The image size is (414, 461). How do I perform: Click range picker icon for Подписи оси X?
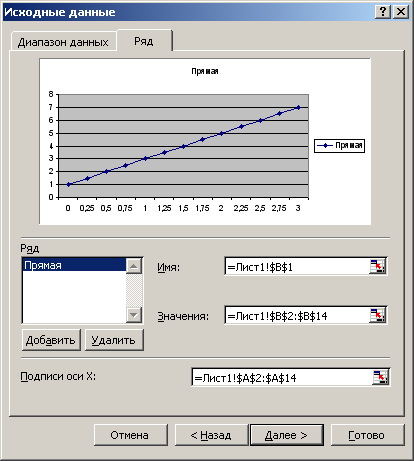pos(380,377)
